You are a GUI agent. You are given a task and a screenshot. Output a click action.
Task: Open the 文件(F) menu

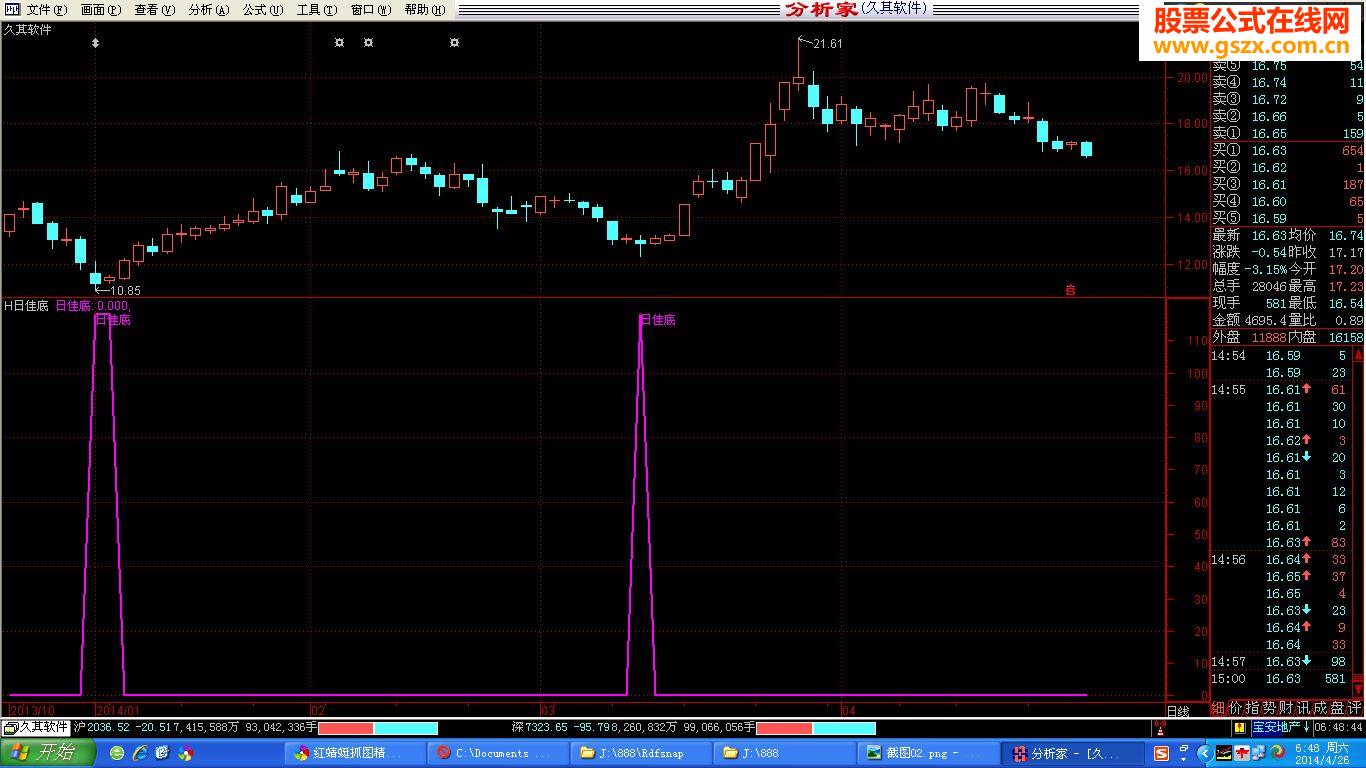click(47, 10)
